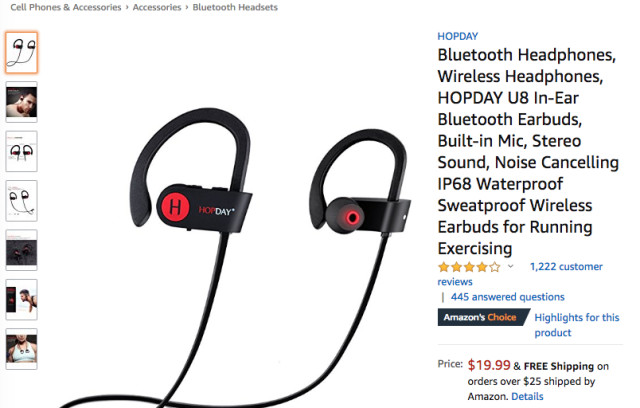
Task: Open the Accessories breadcrumb link
Action: coord(157,7)
